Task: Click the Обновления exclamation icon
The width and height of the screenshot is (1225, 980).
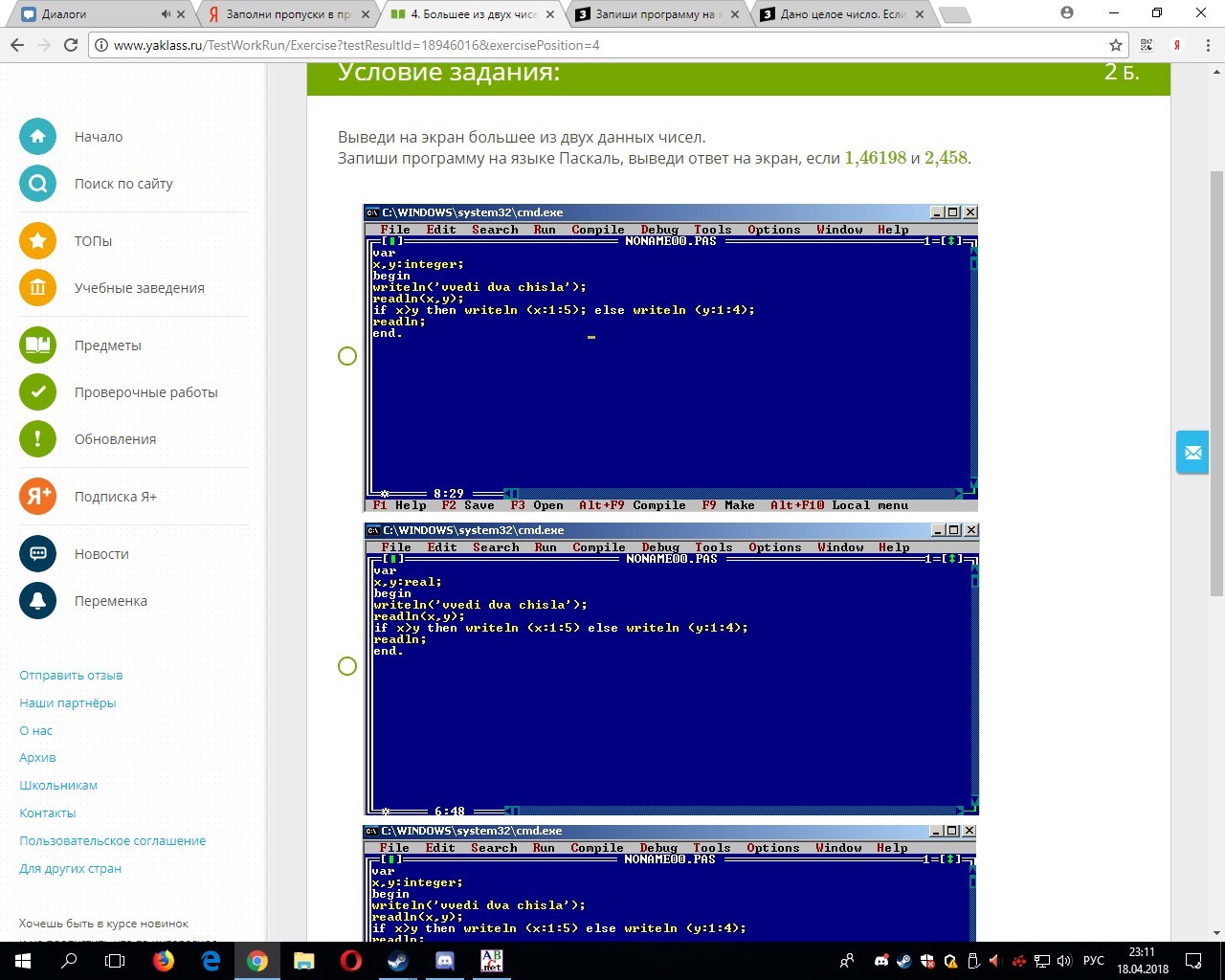Action: pyautogui.click(x=37, y=439)
